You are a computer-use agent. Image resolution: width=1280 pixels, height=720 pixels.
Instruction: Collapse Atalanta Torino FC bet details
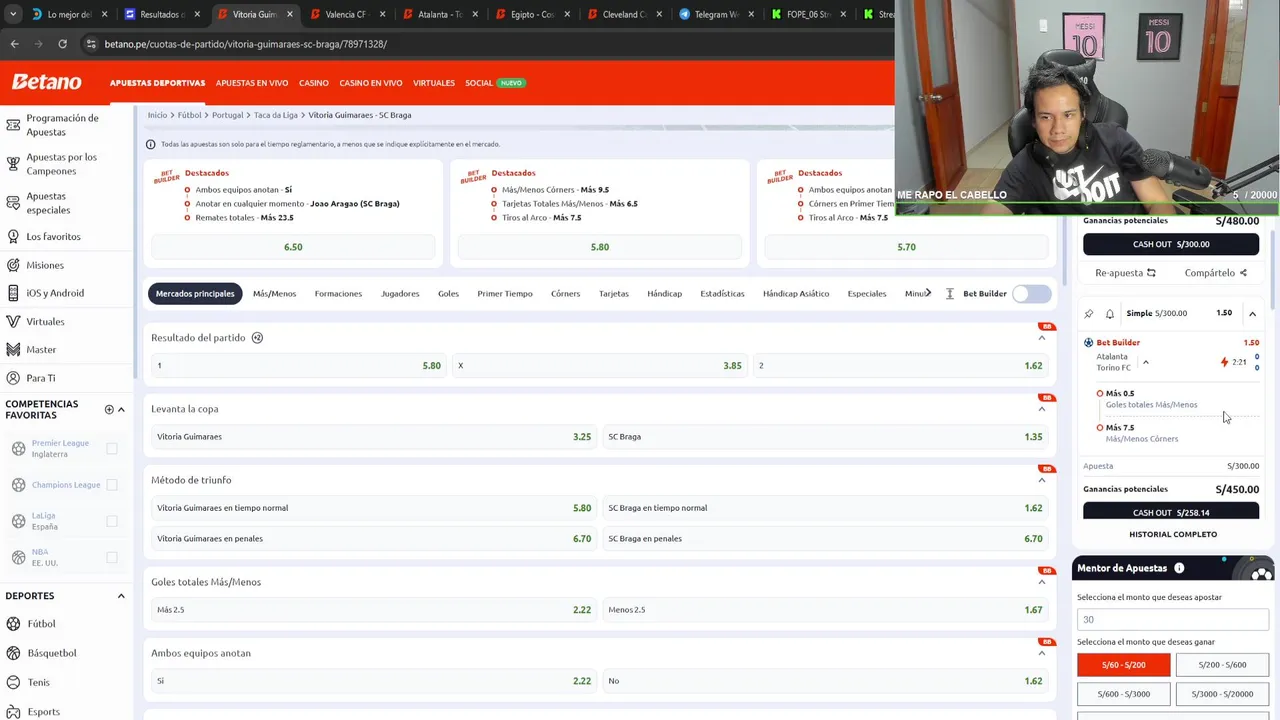pos(1146,362)
